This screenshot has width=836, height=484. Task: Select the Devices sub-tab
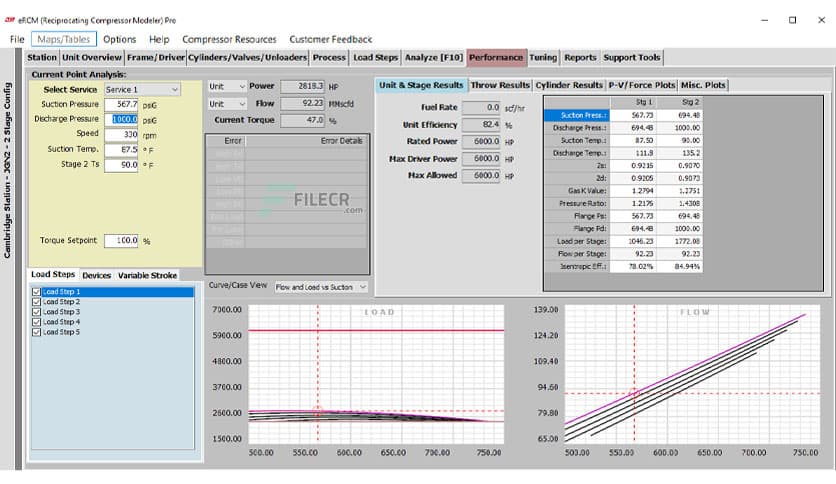97,276
